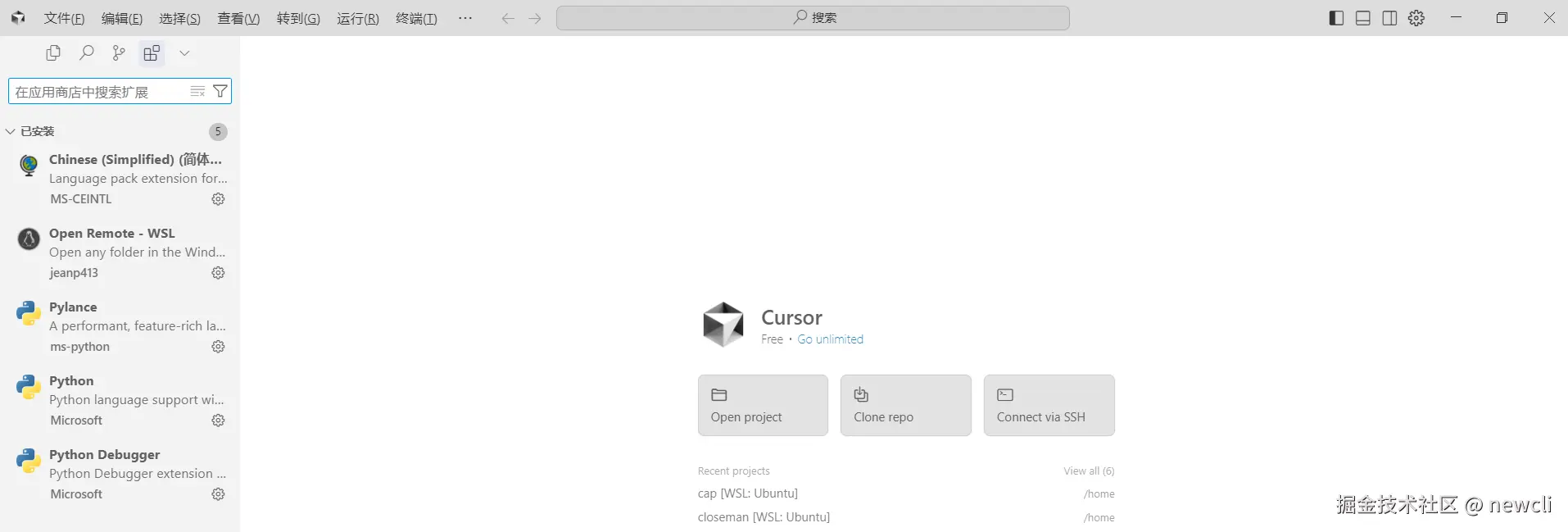This screenshot has width=1568, height=532.
Task: Click the Chinese language pack globe icon
Action: tap(29, 166)
